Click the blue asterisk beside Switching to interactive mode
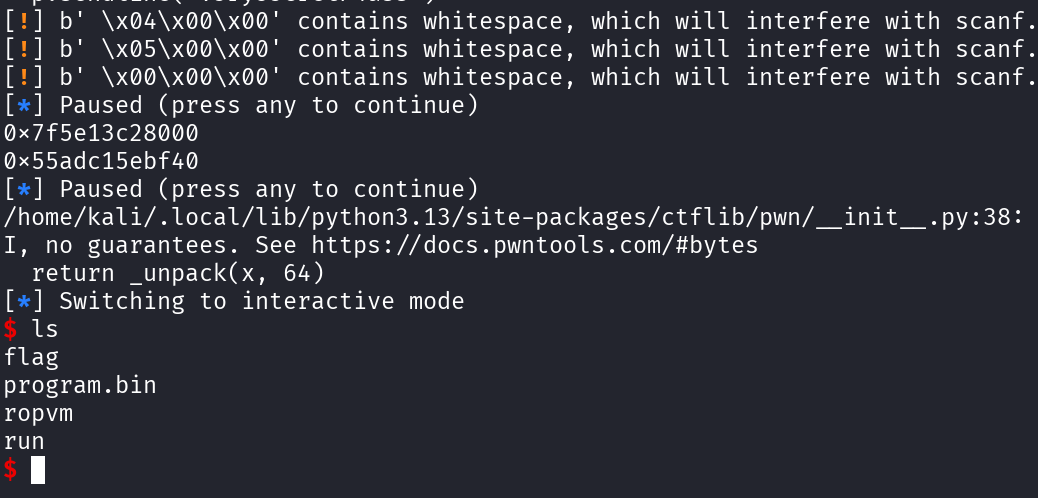 tap(24, 302)
